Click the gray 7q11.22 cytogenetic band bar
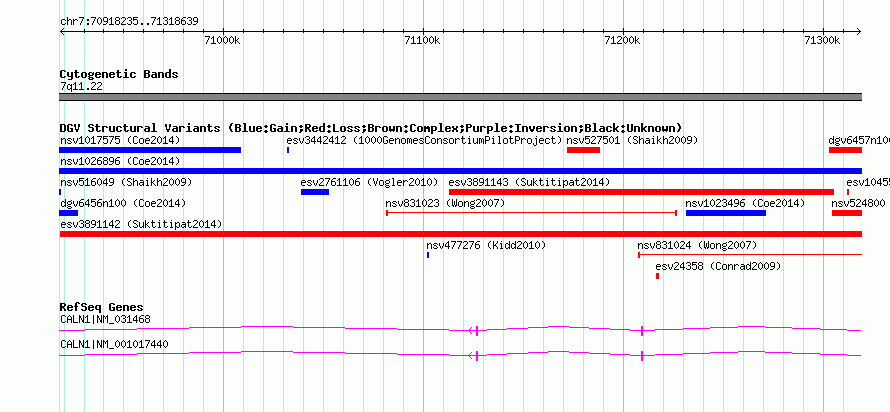The height and width of the screenshot is (412, 890). (x=460, y=97)
